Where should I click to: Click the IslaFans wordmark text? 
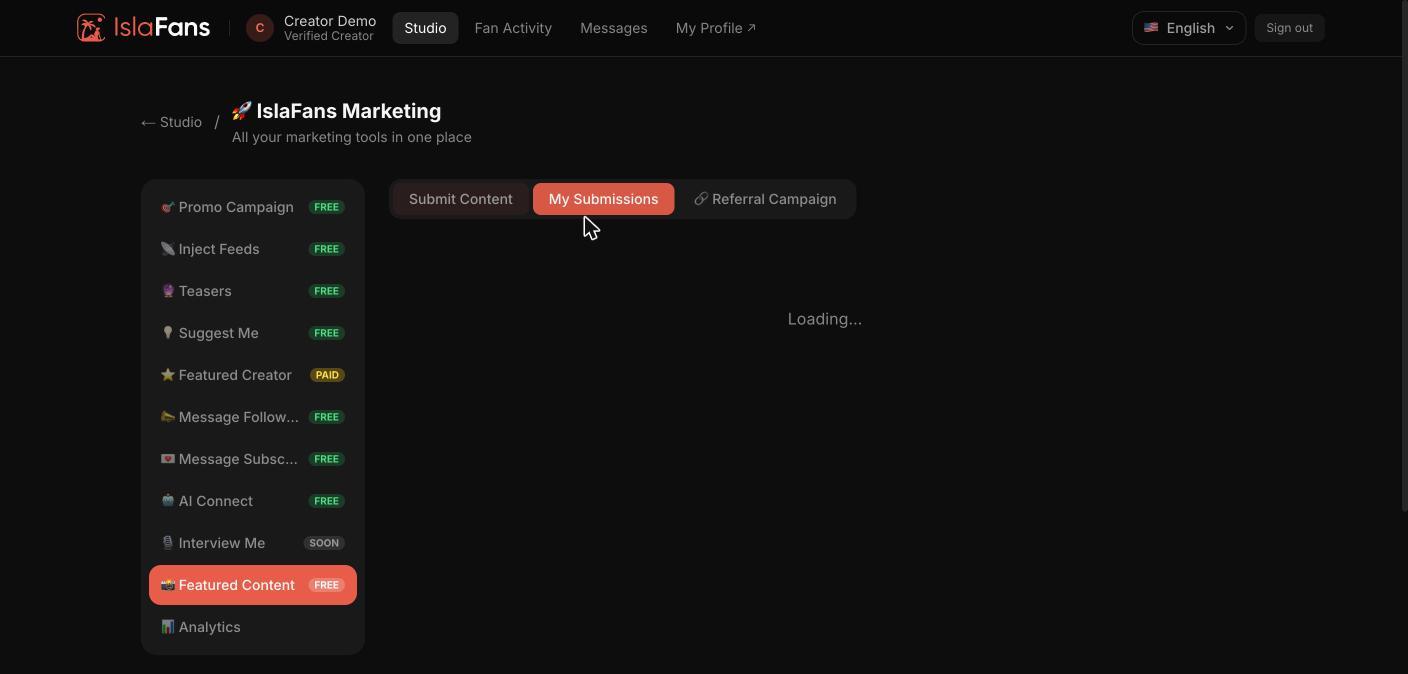click(162, 27)
